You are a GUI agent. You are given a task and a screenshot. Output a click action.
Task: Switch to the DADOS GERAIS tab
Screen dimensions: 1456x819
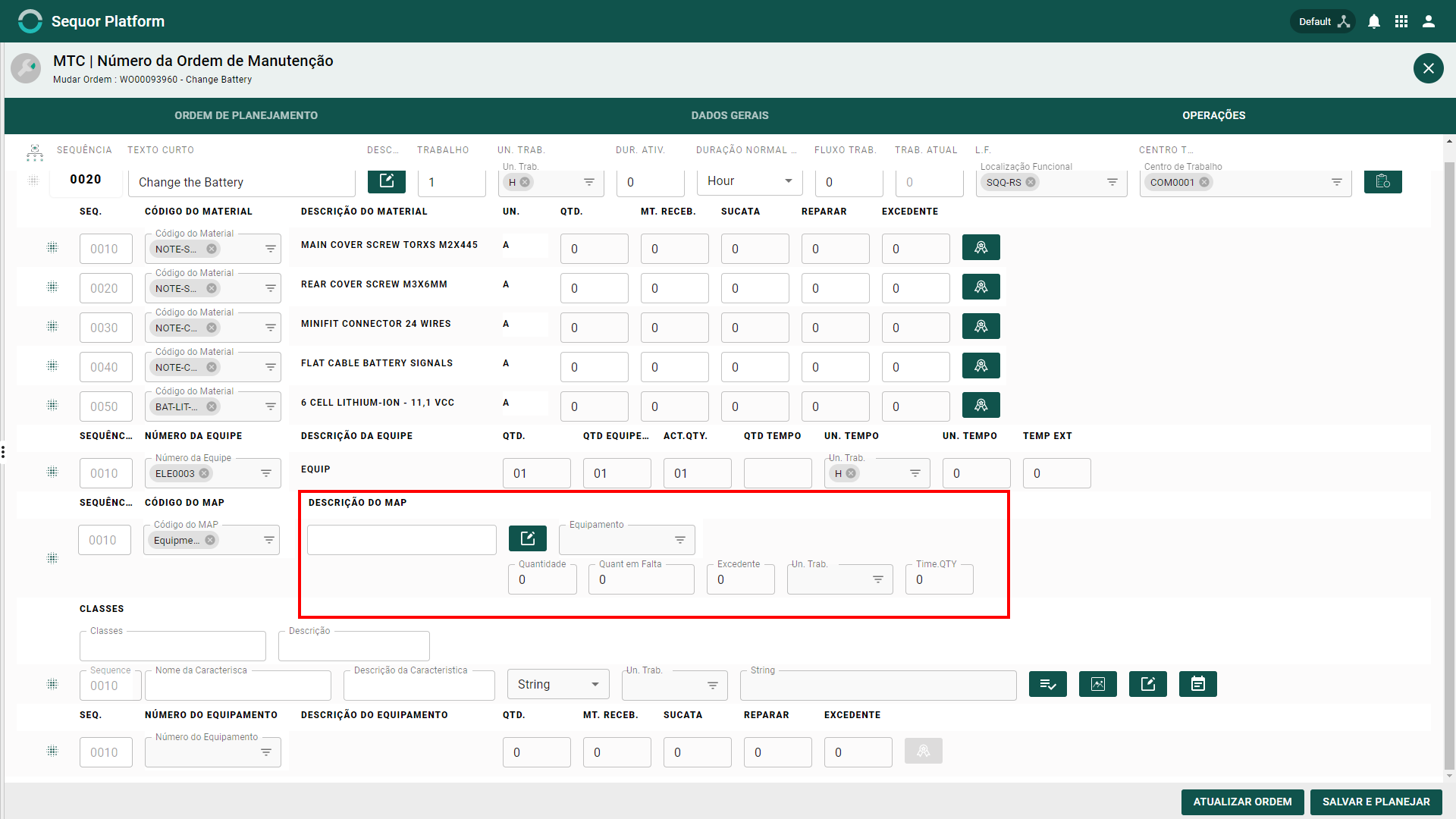730,115
